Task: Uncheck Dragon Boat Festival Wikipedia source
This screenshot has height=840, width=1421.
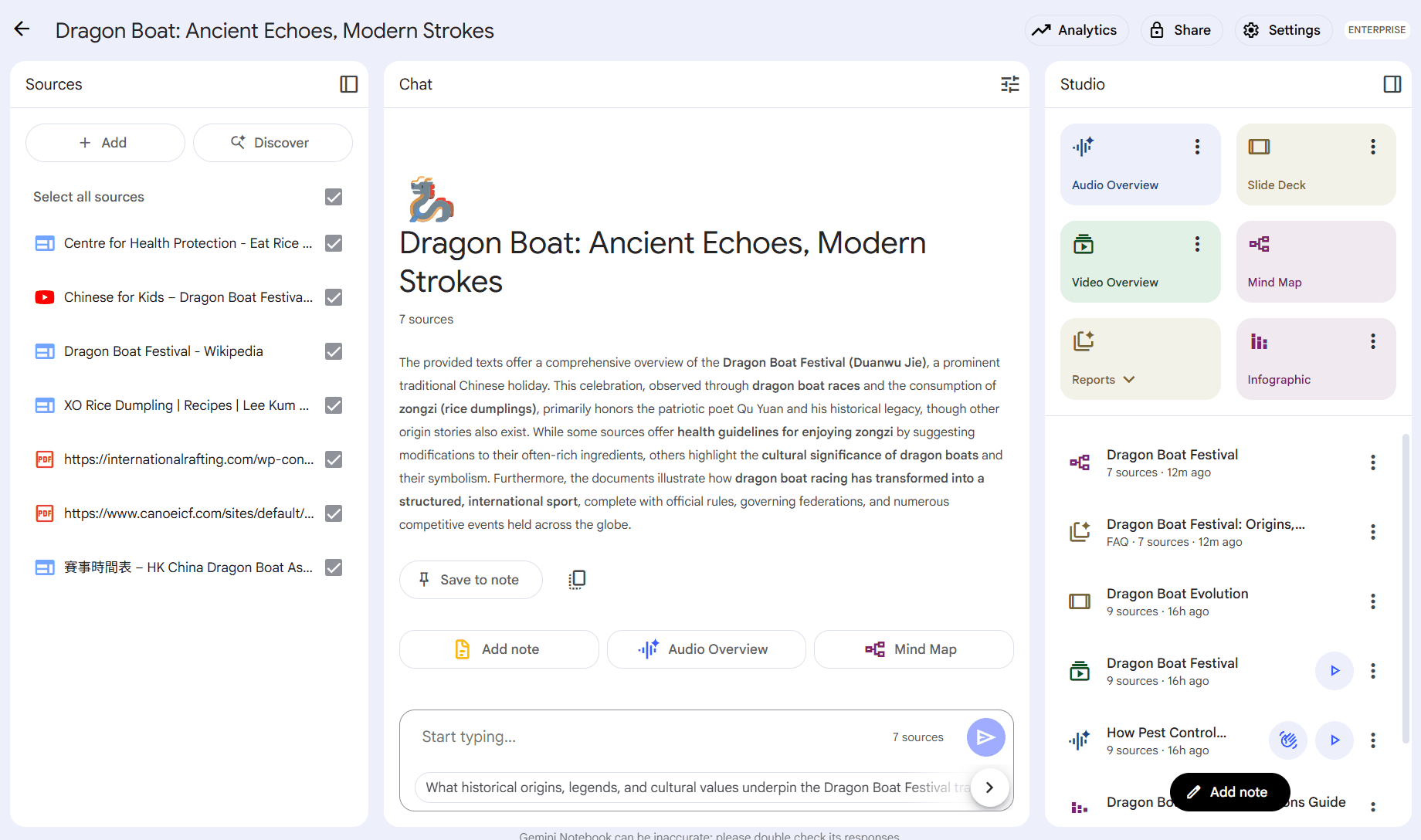Action: tap(334, 351)
